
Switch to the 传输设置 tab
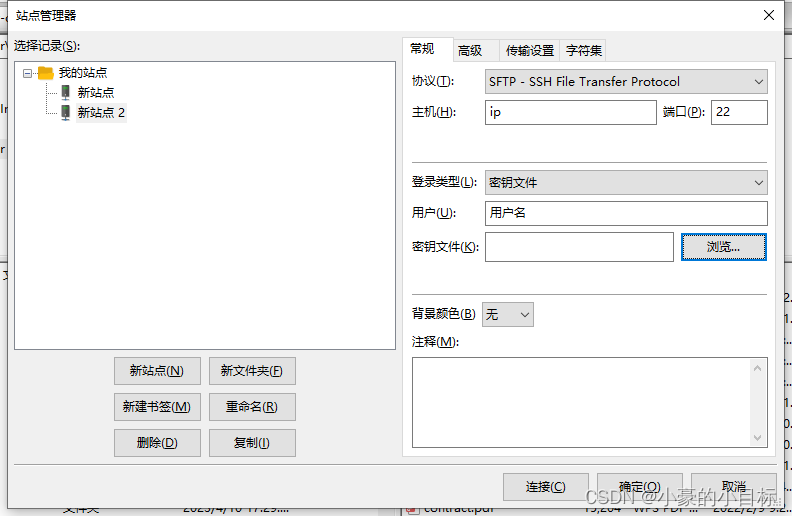pos(529,50)
